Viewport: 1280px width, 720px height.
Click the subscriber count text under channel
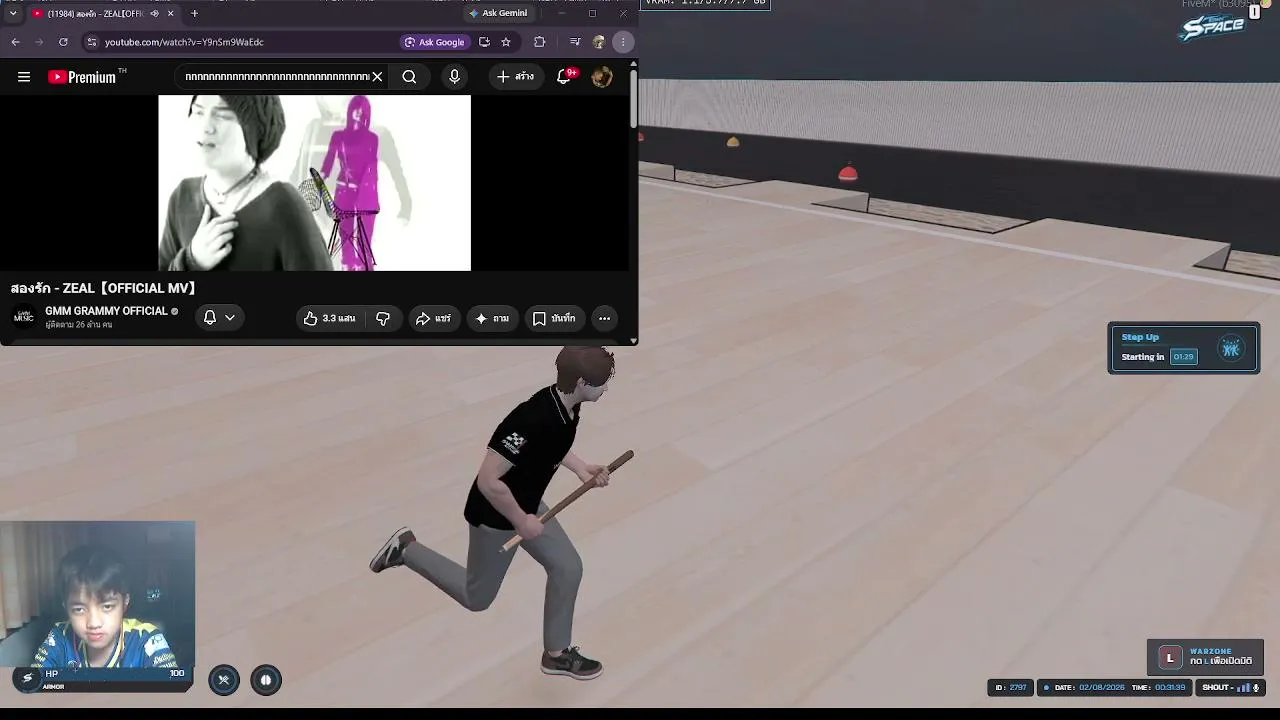point(78,325)
